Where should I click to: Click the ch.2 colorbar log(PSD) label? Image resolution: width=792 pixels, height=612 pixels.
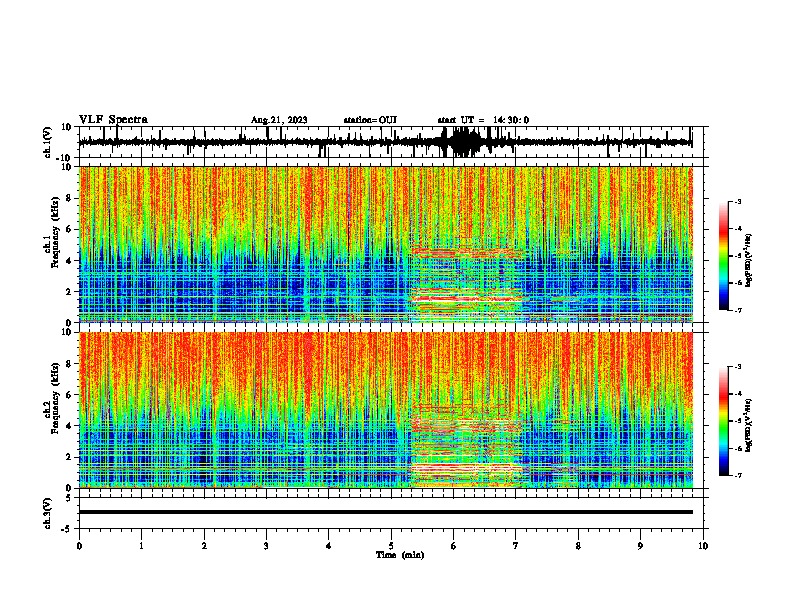(x=748, y=425)
